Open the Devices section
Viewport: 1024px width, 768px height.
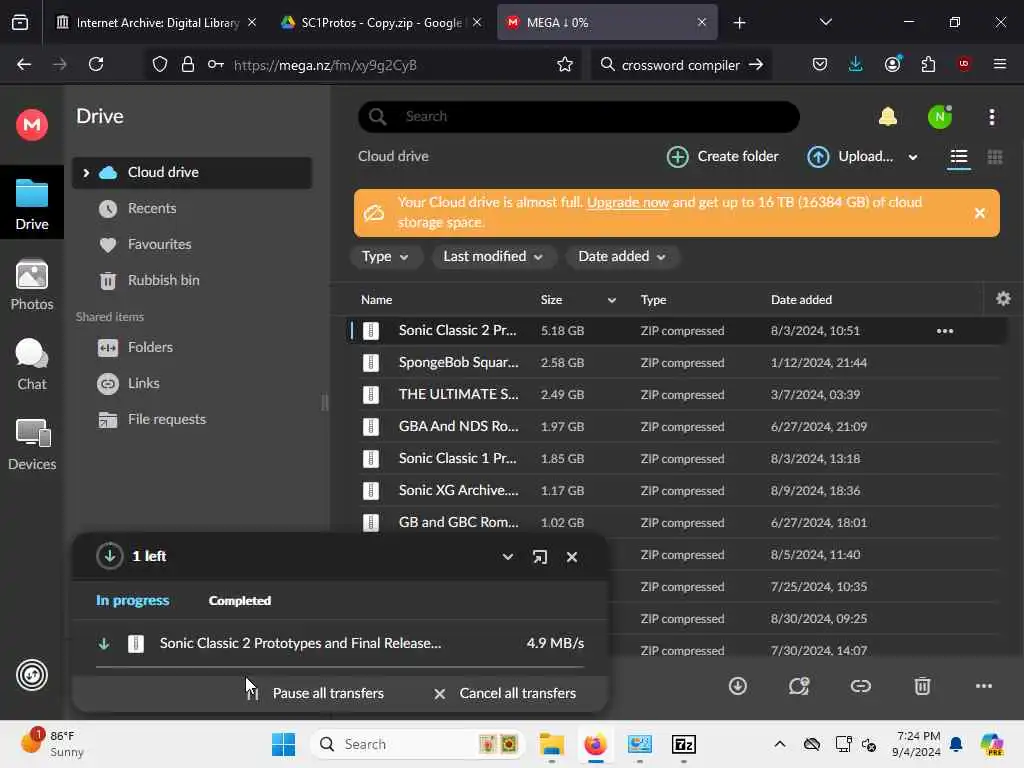point(31,445)
